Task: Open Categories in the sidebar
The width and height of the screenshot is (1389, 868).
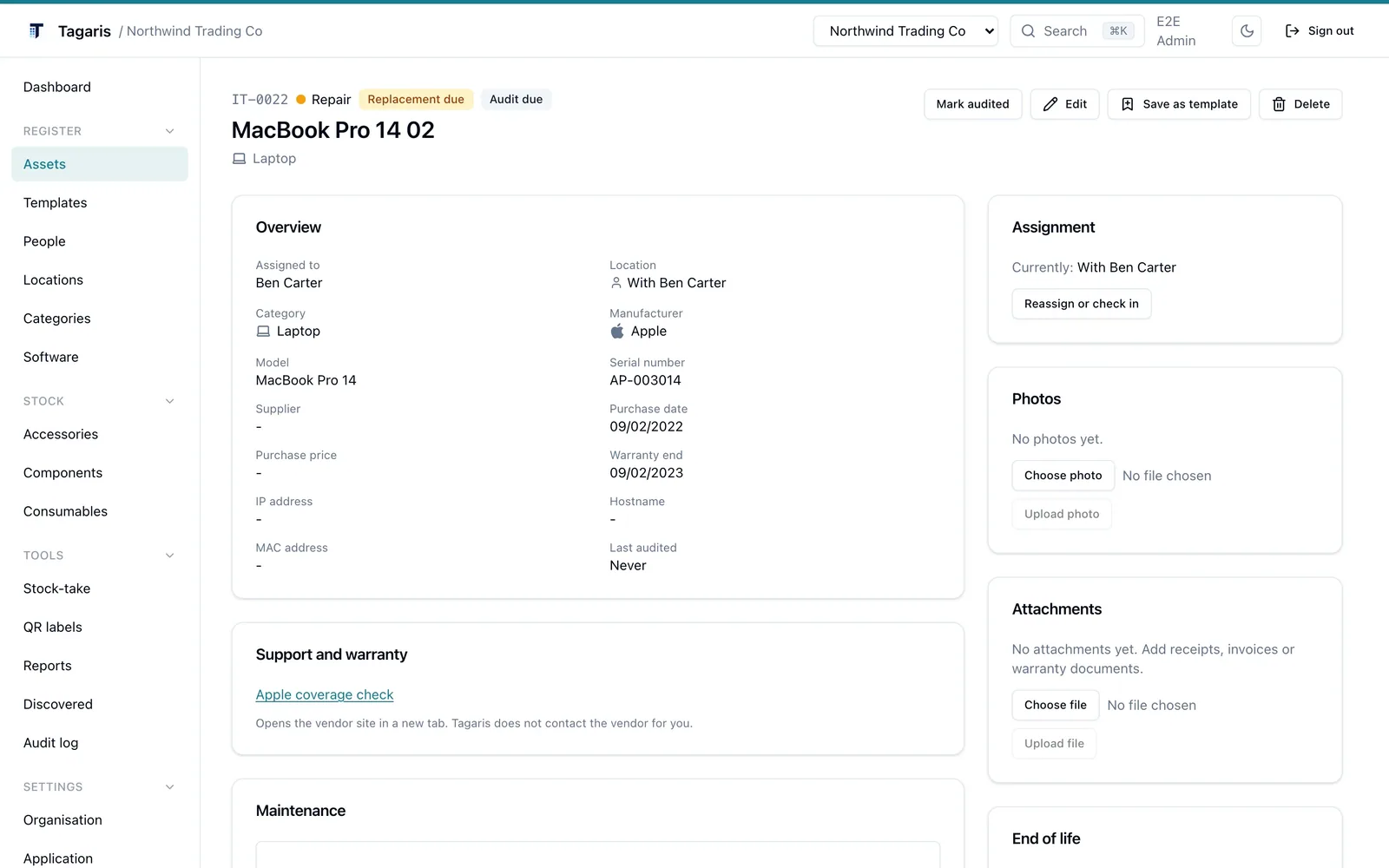Action: pos(100,319)
